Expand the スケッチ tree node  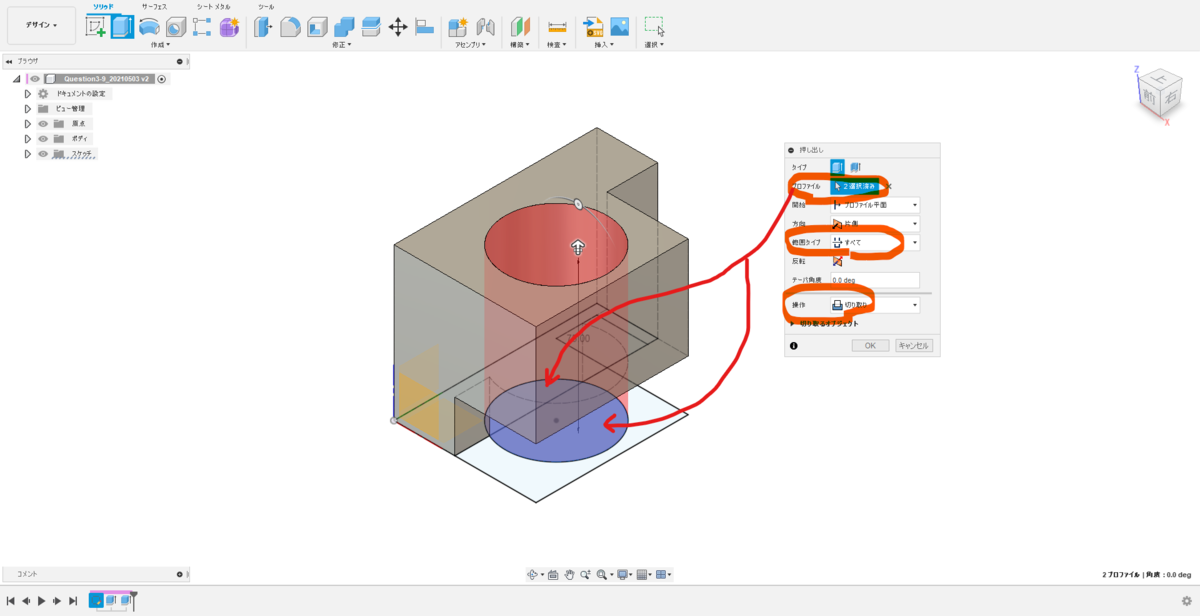coord(28,154)
